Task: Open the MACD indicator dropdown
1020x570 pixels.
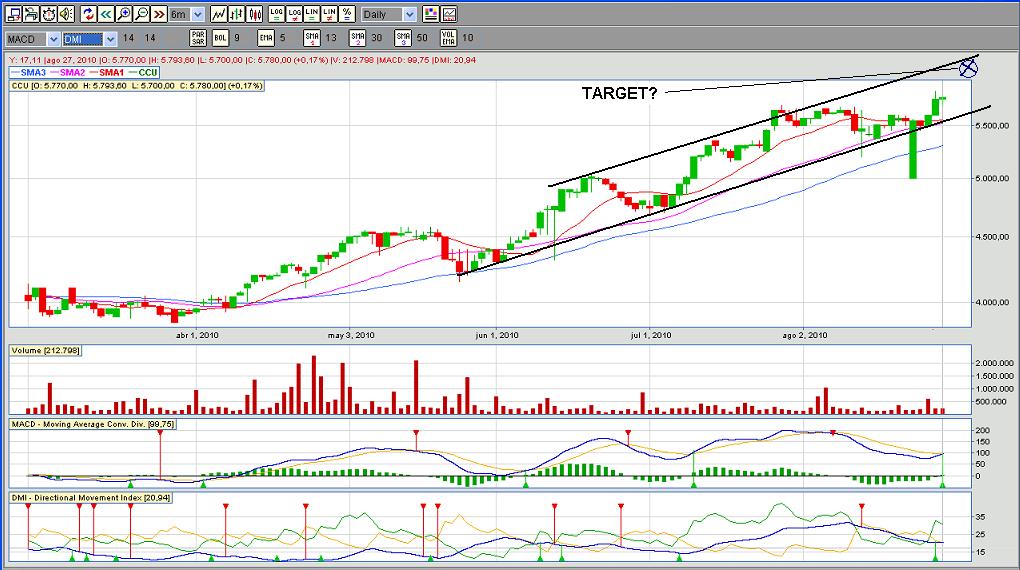Action: (33, 39)
